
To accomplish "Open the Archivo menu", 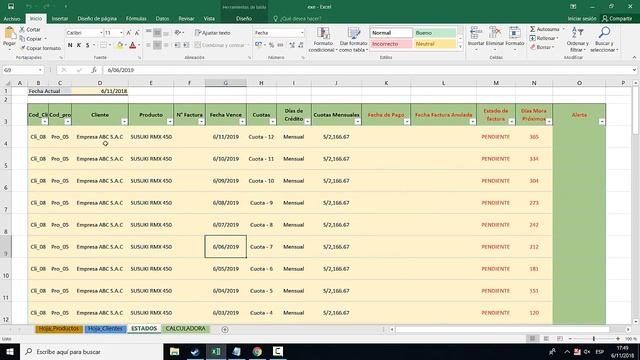I will pos(11,19).
